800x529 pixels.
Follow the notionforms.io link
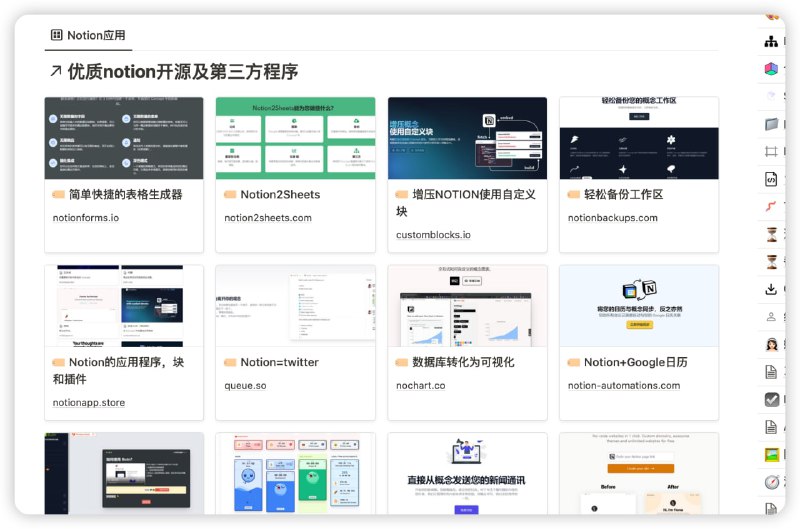[x=86, y=218]
